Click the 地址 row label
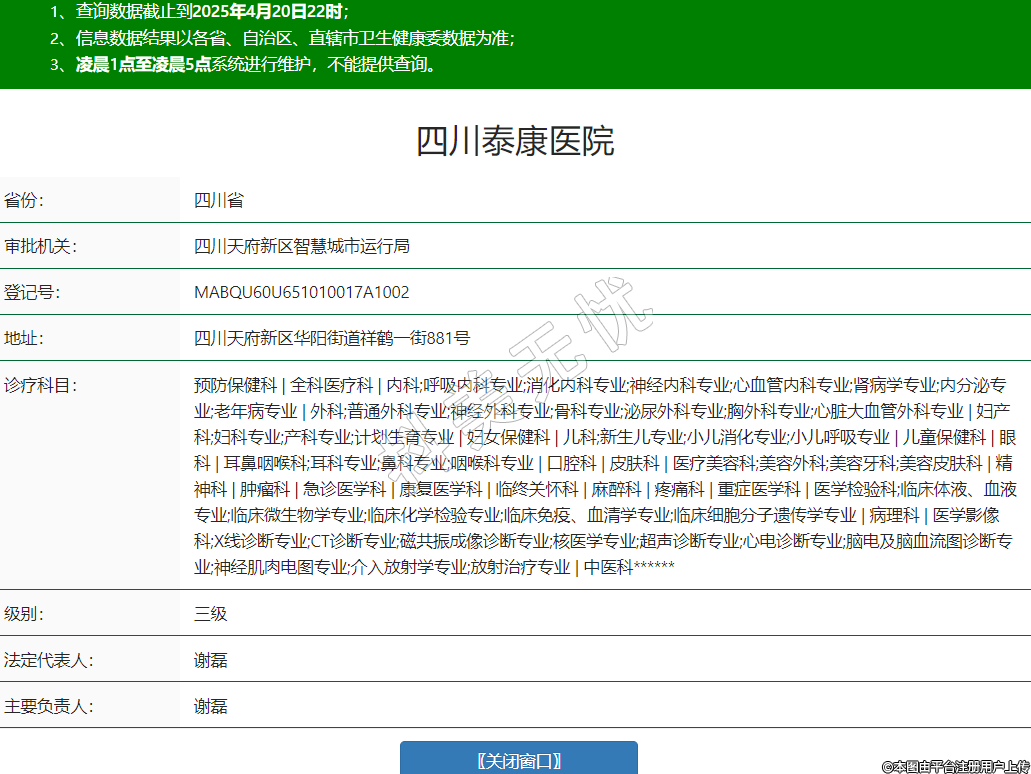The image size is (1031, 774). click(x=25, y=338)
